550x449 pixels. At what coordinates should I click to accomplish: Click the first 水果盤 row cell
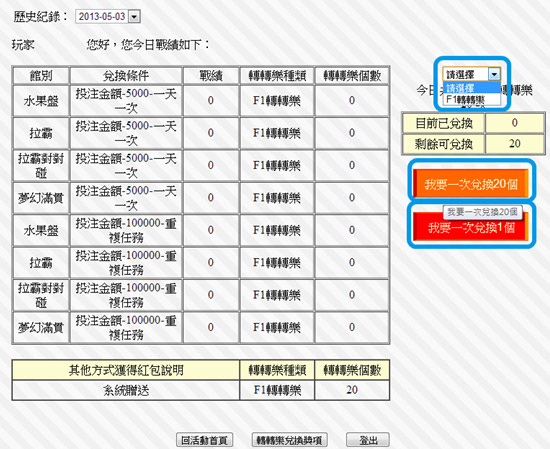[41, 101]
